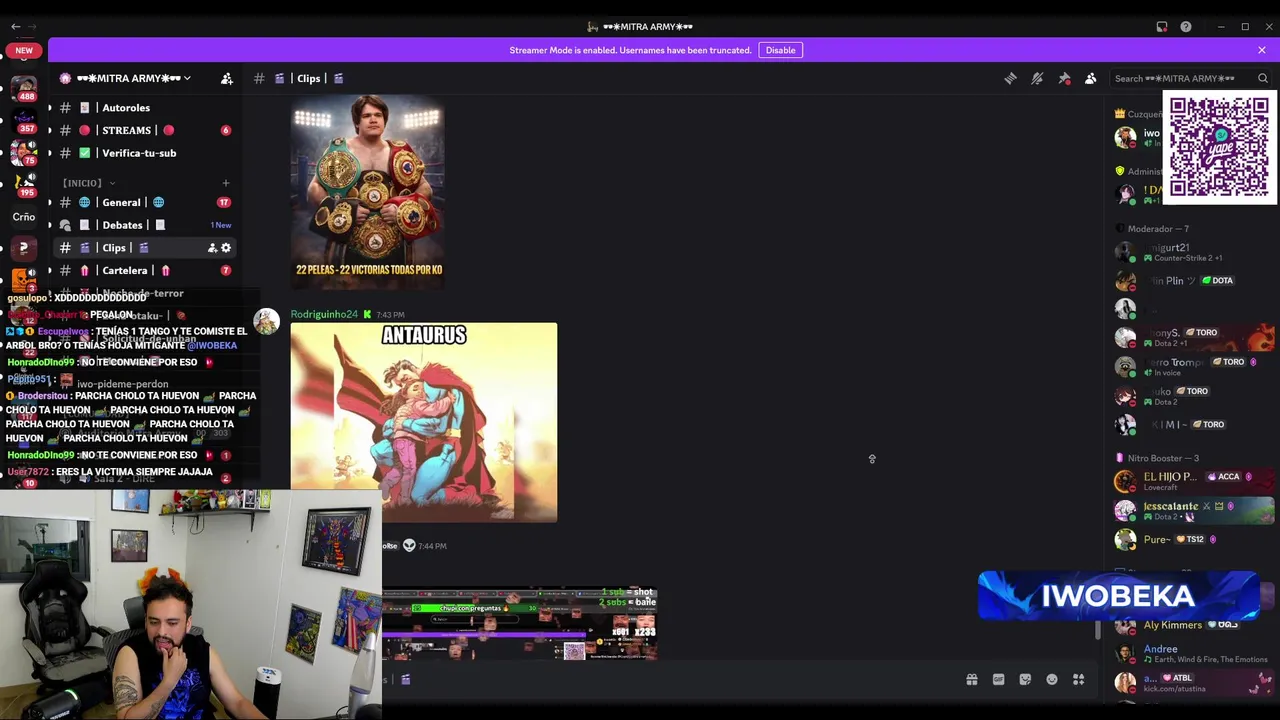Open member Pure~ with TS12 tag

[x=1194, y=539]
